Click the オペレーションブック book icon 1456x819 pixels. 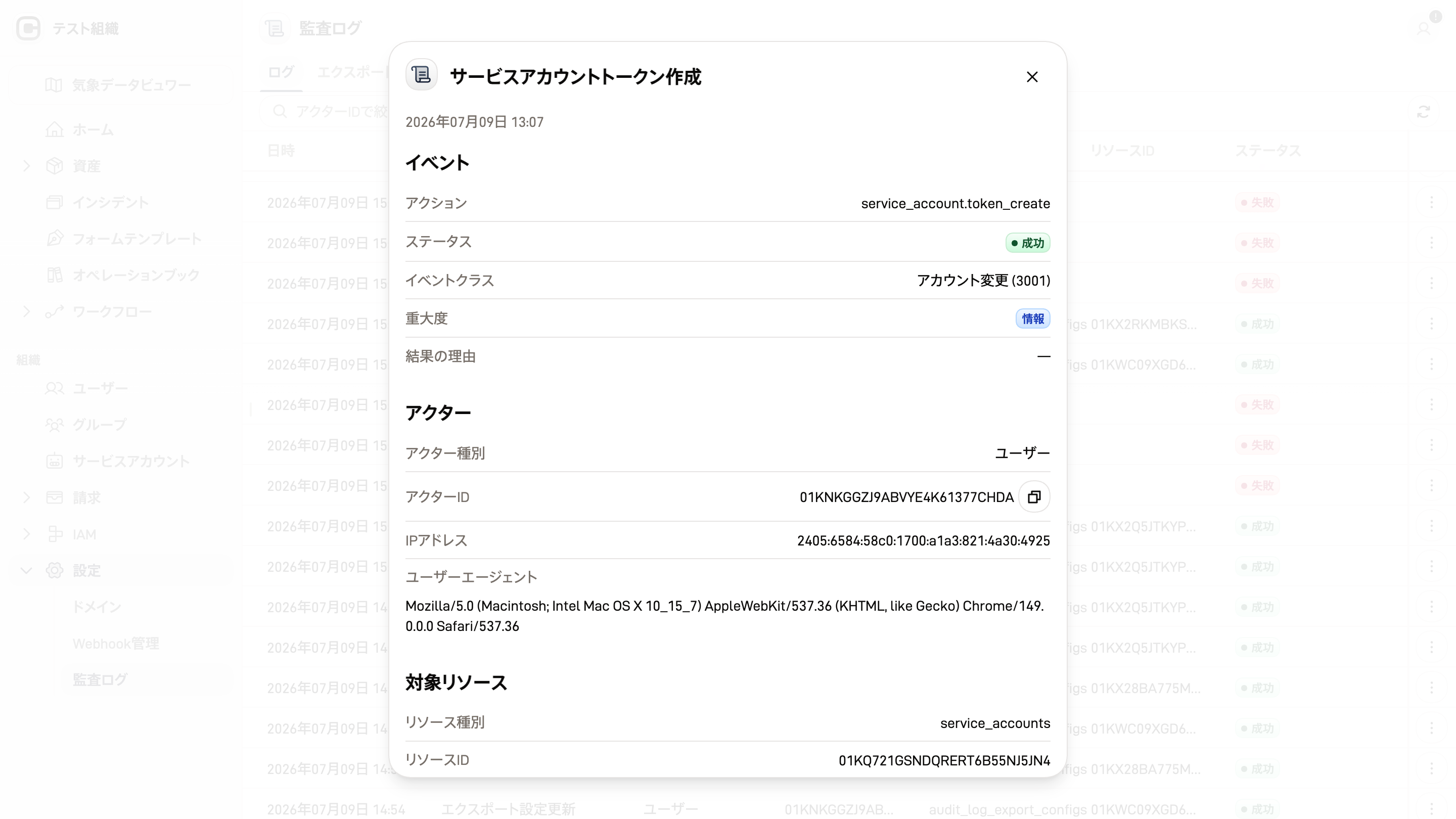[x=54, y=275]
